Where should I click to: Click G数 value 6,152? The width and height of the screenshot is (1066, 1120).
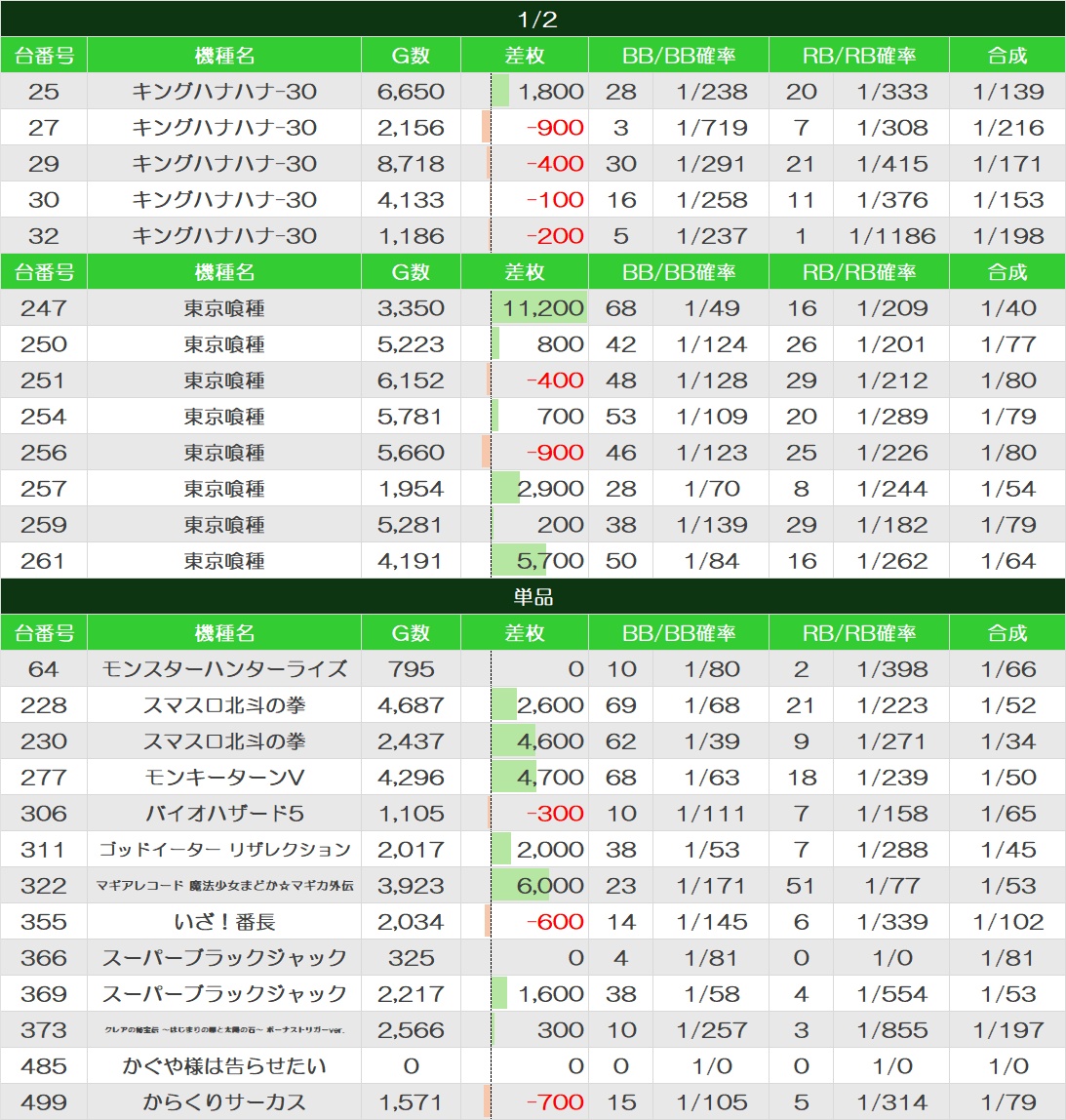coord(411,380)
